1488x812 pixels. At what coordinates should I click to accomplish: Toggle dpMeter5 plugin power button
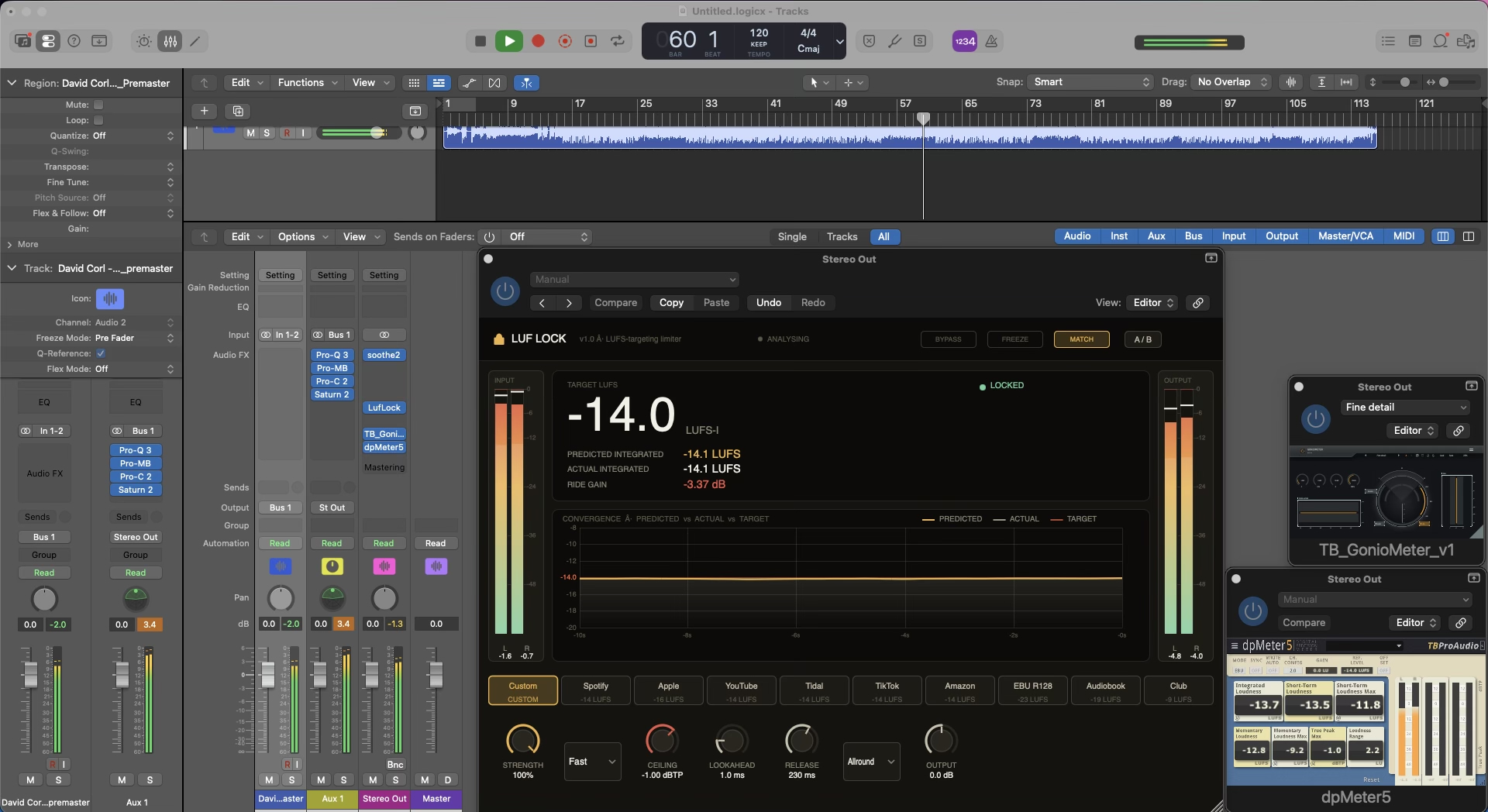1252,611
